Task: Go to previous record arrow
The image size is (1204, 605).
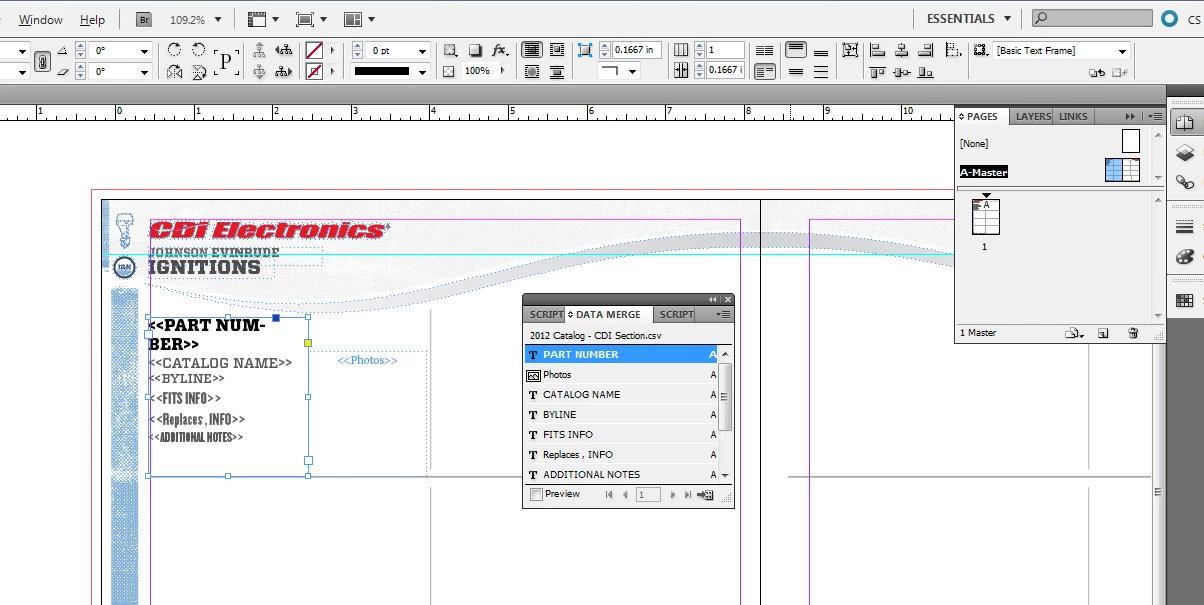Action: tap(625, 495)
